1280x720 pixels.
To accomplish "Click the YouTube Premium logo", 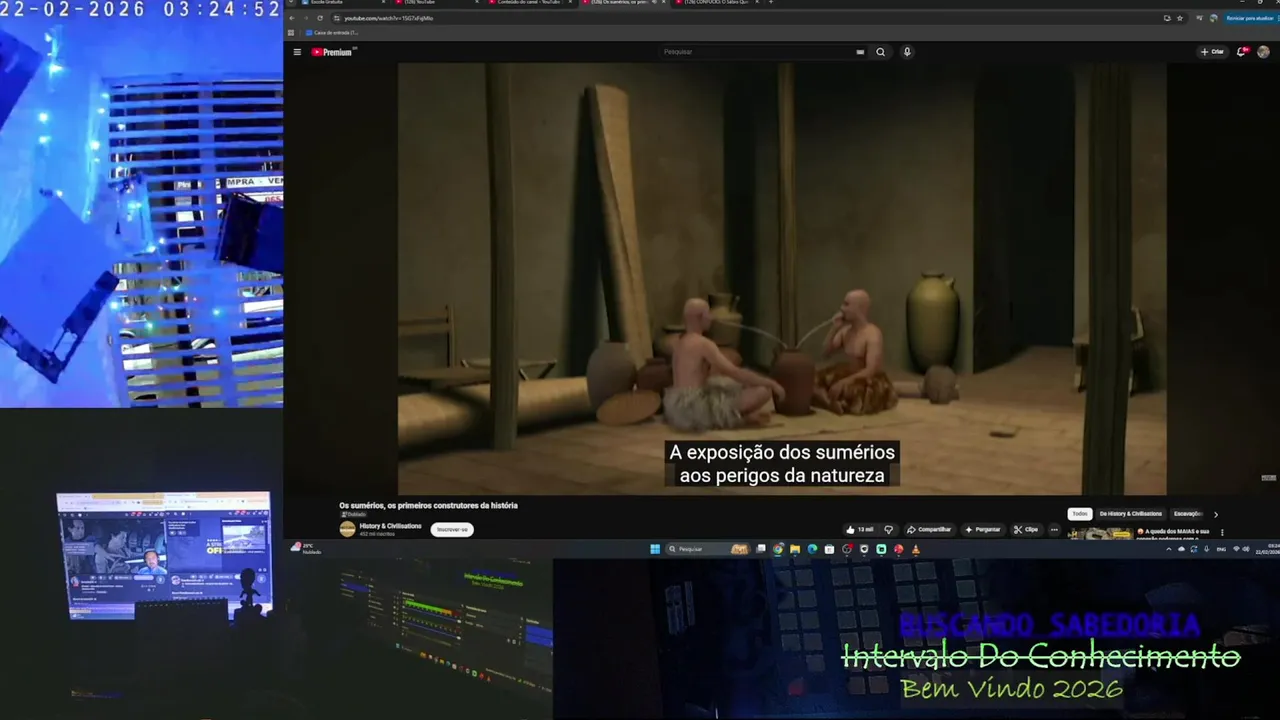I will tap(331, 52).
